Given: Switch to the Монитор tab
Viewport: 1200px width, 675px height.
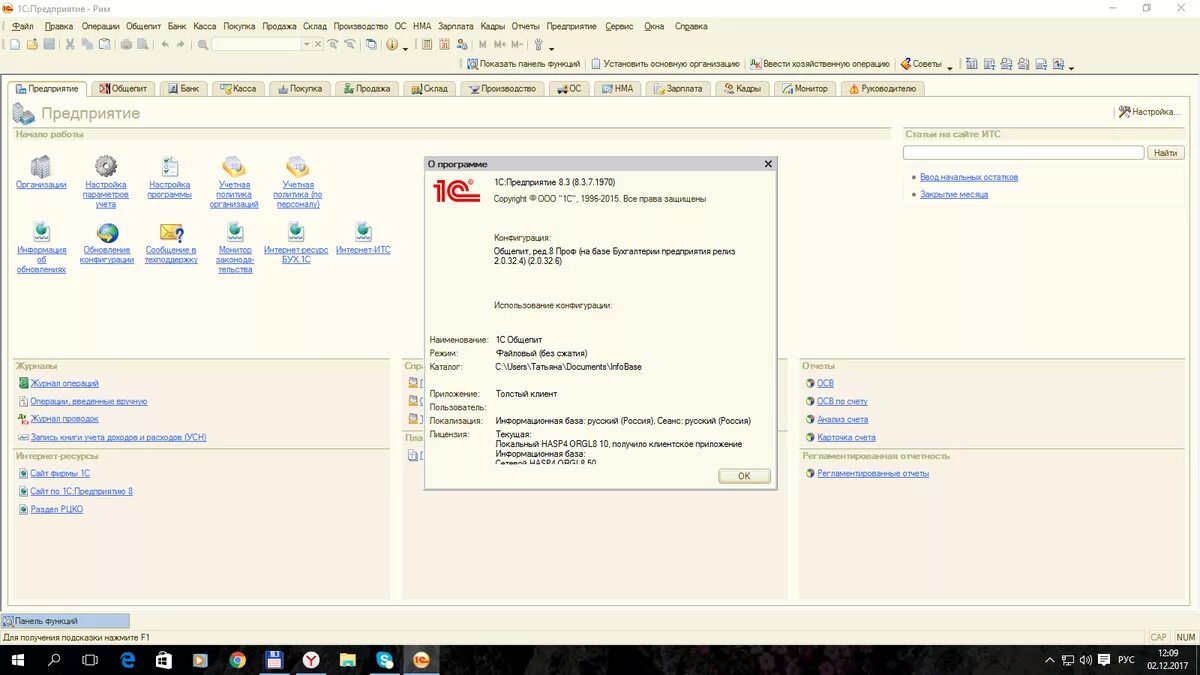Looking at the screenshot, I should [805, 89].
